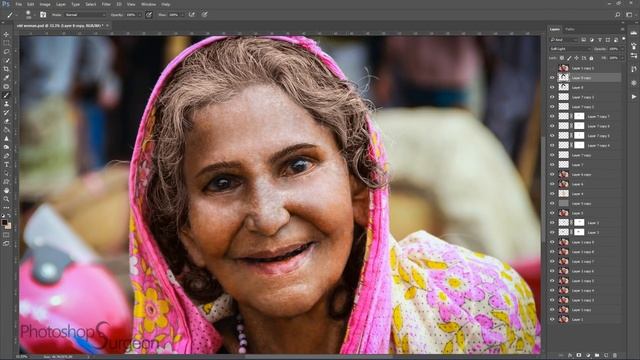Screen dimensions: 640x360
Task: Hide Layer 9 with its eye icon
Action: pos(552,87)
